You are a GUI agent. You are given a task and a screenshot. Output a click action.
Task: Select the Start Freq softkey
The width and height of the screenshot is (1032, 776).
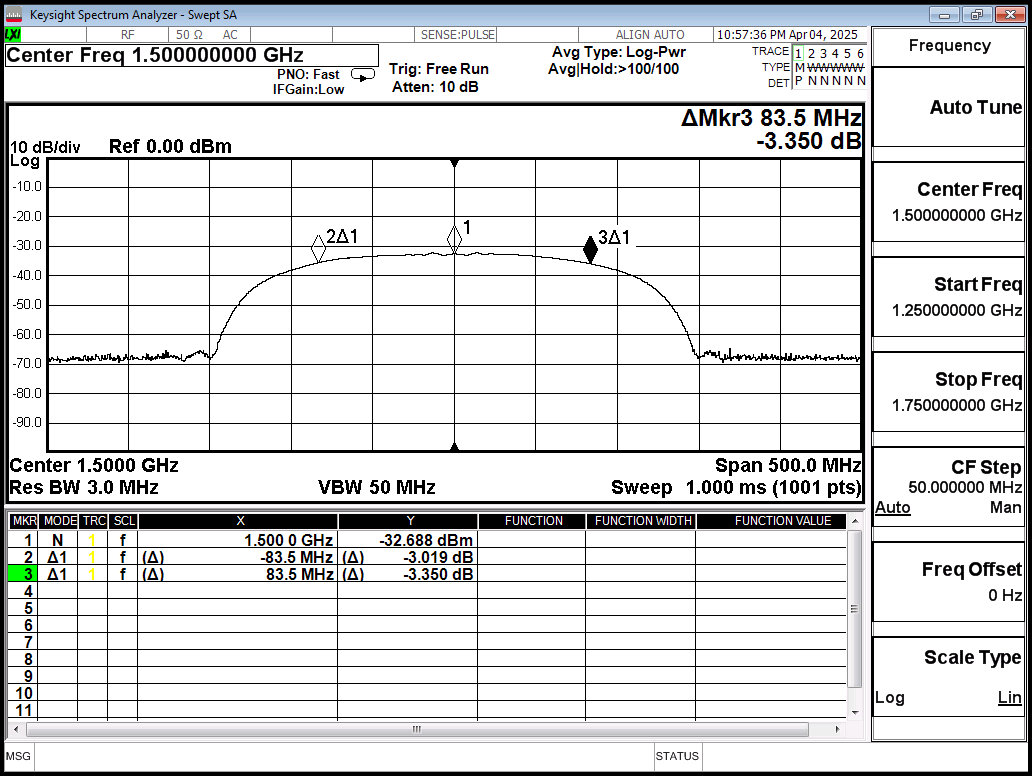point(949,297)
